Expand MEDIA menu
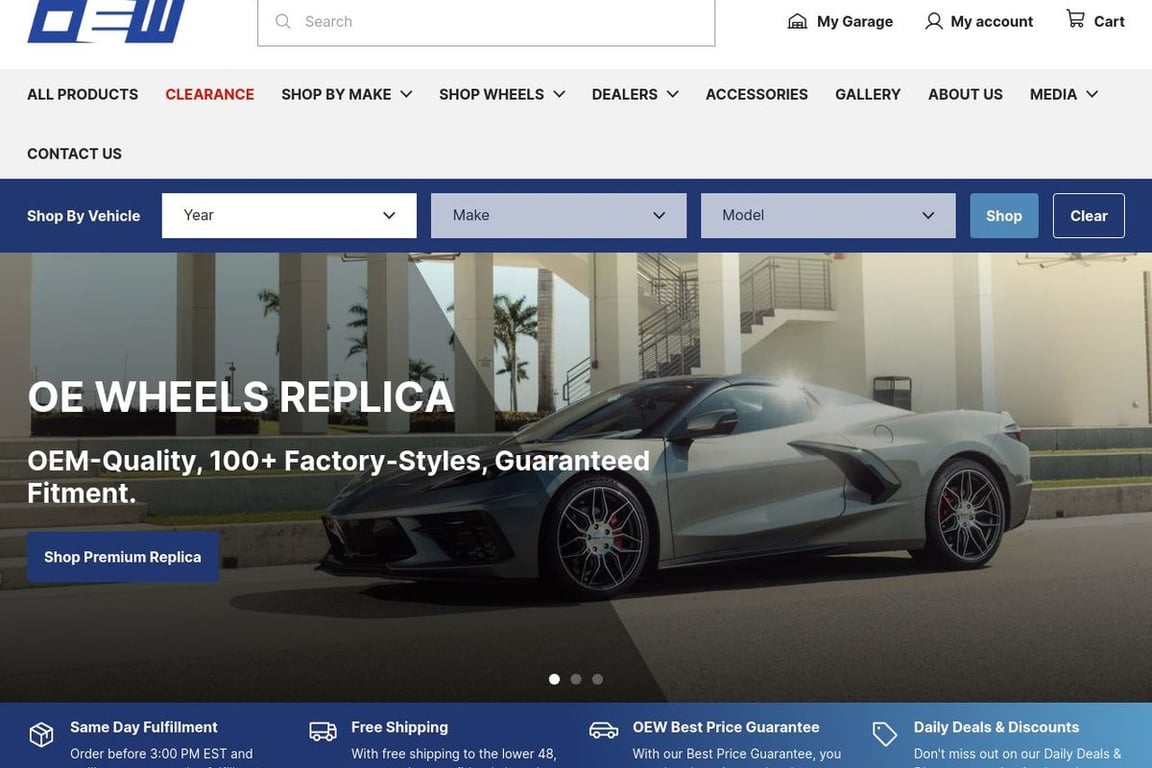 pos(1064,94)
